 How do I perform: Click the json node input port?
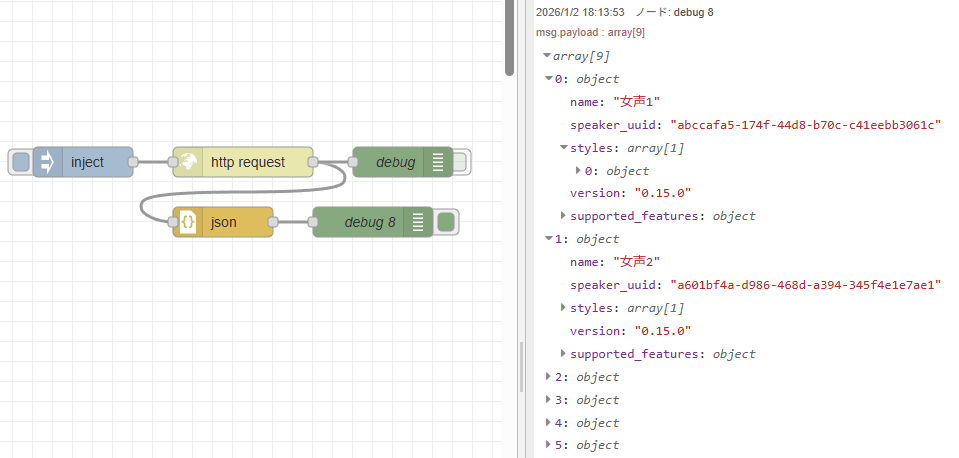click(x=173, y=222)
